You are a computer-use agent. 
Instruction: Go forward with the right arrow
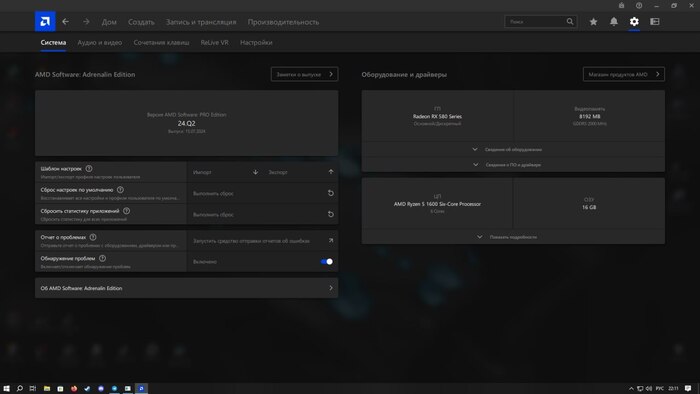(86, 21)
